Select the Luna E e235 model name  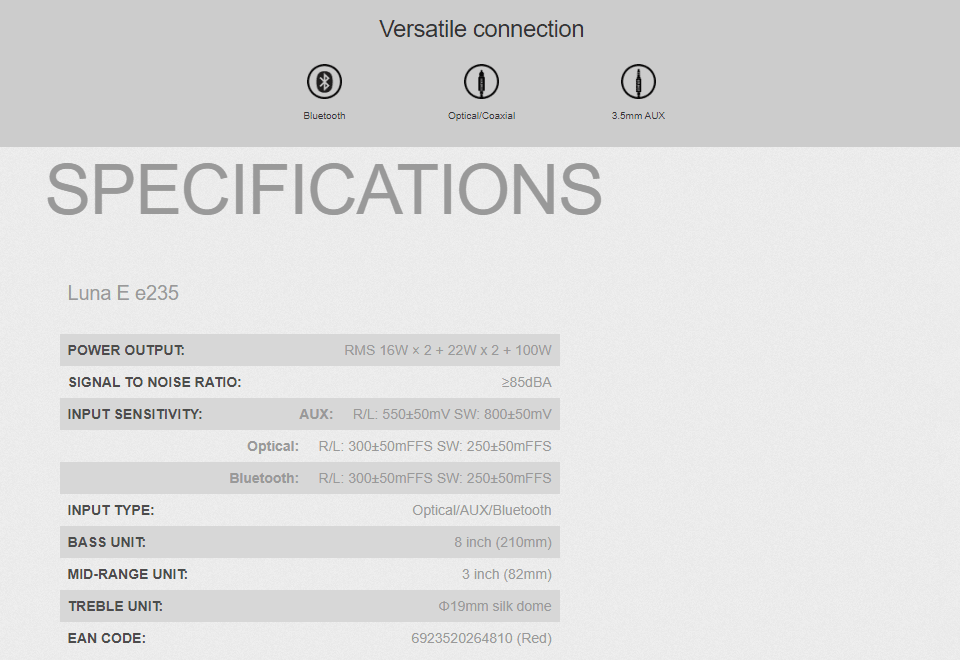coord(123,293)
